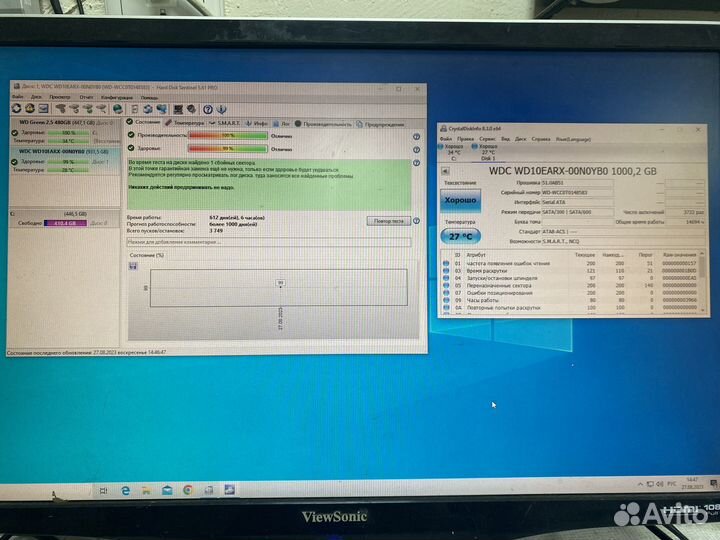Image resolution: width=720 pixels, height=540 pixels.
Task: Open Edge browser from the taskbar
Action: coord(127,490)
